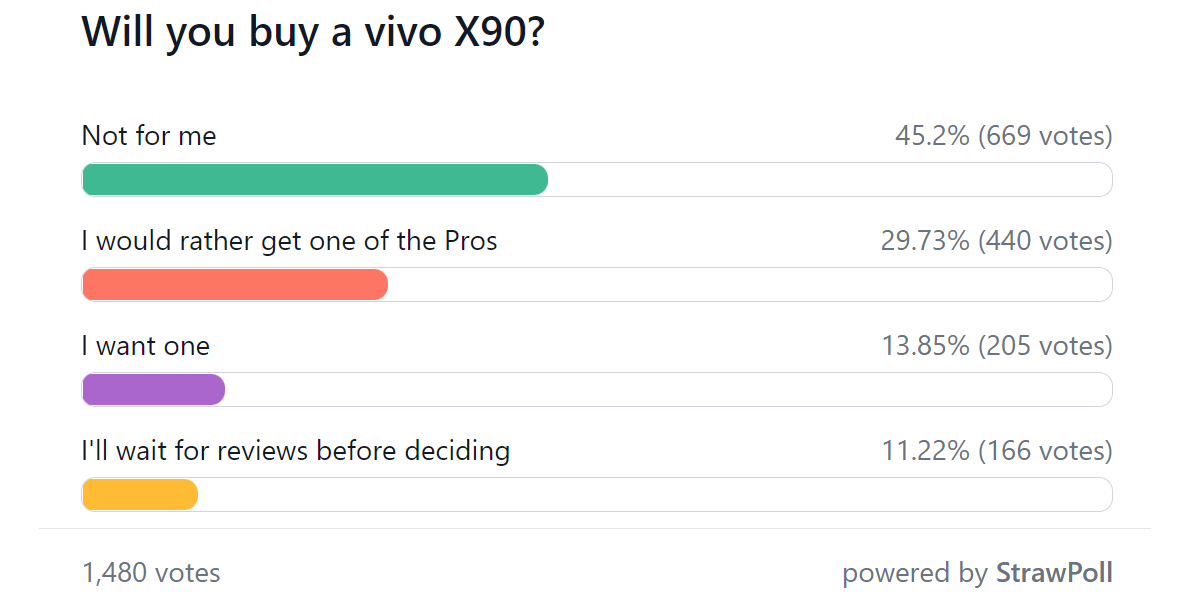Click the '1,480 votes' total counter

150,572
